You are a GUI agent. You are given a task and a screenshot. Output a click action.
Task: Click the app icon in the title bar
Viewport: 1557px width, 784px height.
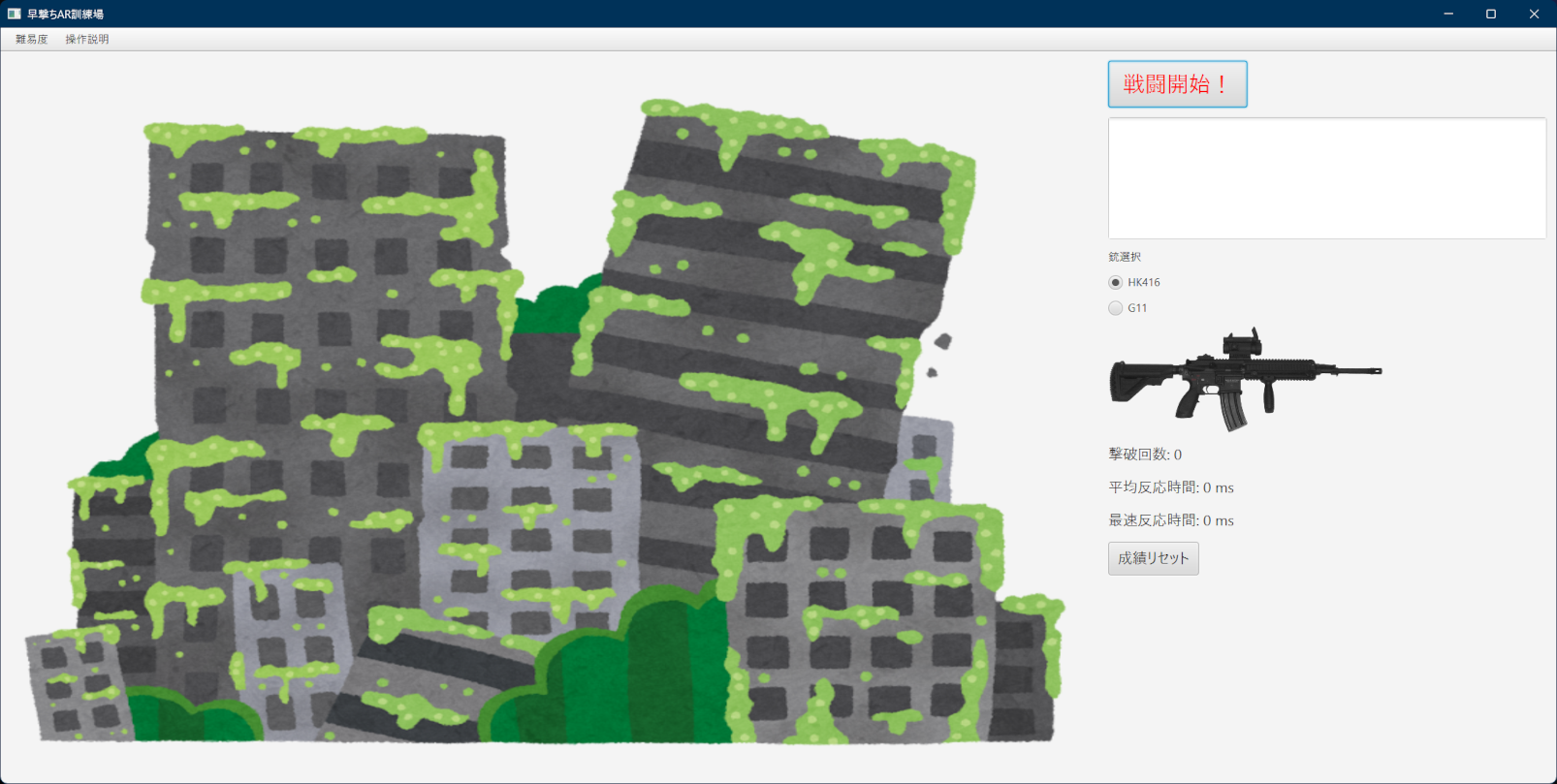(x=14, y=14)
